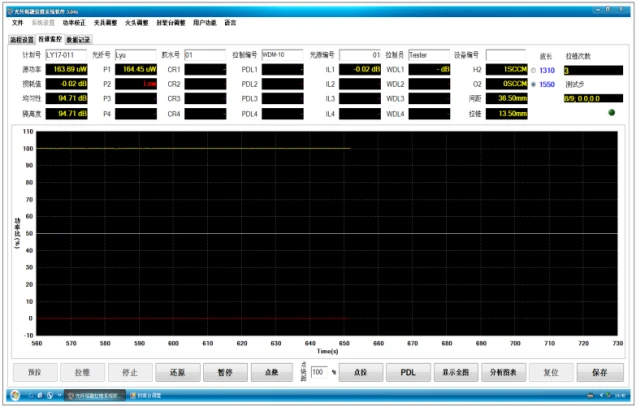Open the 文件 menu

(x=17, y=21)
